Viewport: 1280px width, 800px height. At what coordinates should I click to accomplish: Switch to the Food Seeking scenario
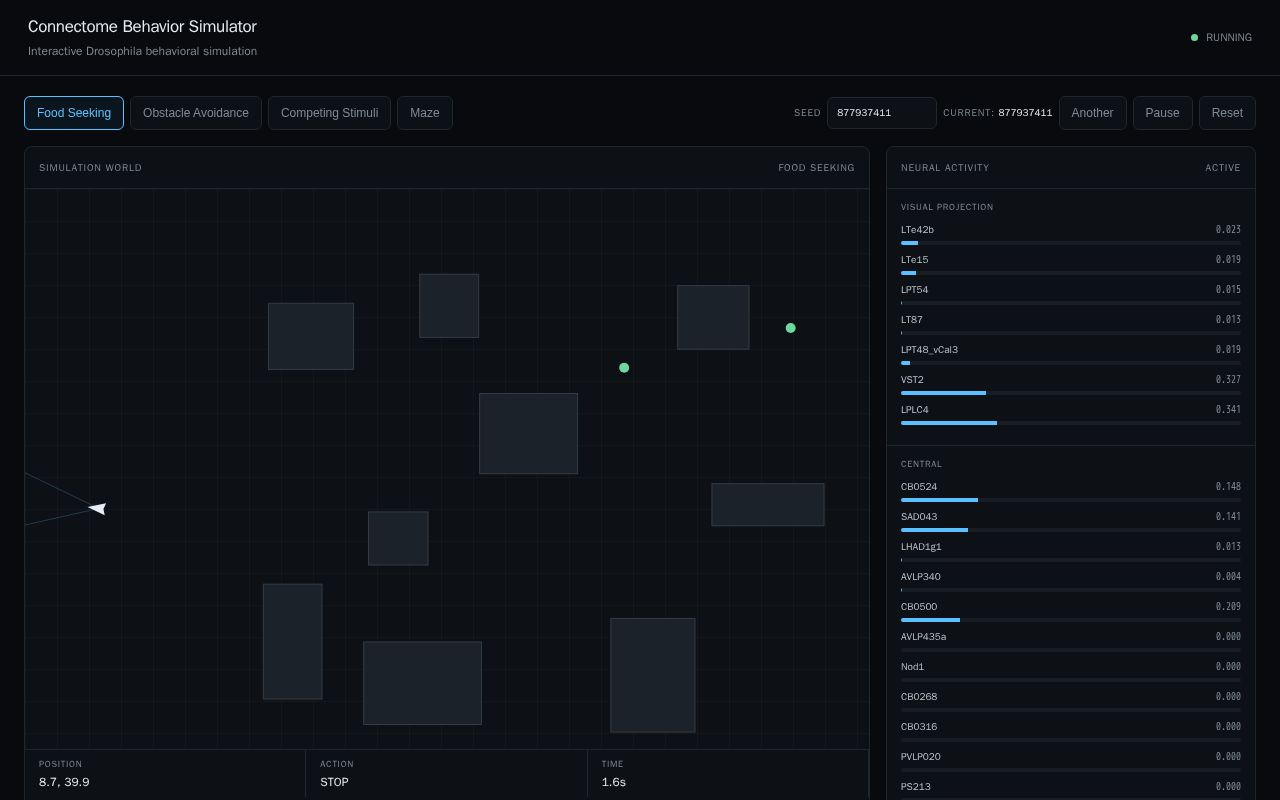pyautogui.click(x=74, y=113)
